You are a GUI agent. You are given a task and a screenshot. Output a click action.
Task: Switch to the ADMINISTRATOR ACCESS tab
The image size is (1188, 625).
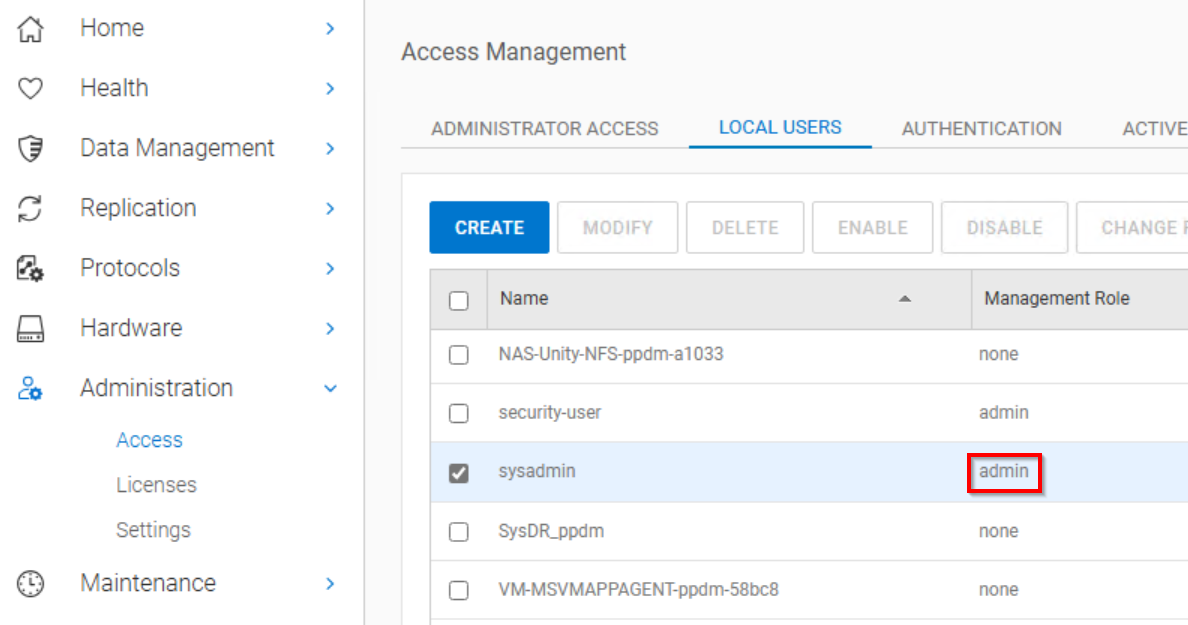tap(544, 128)
